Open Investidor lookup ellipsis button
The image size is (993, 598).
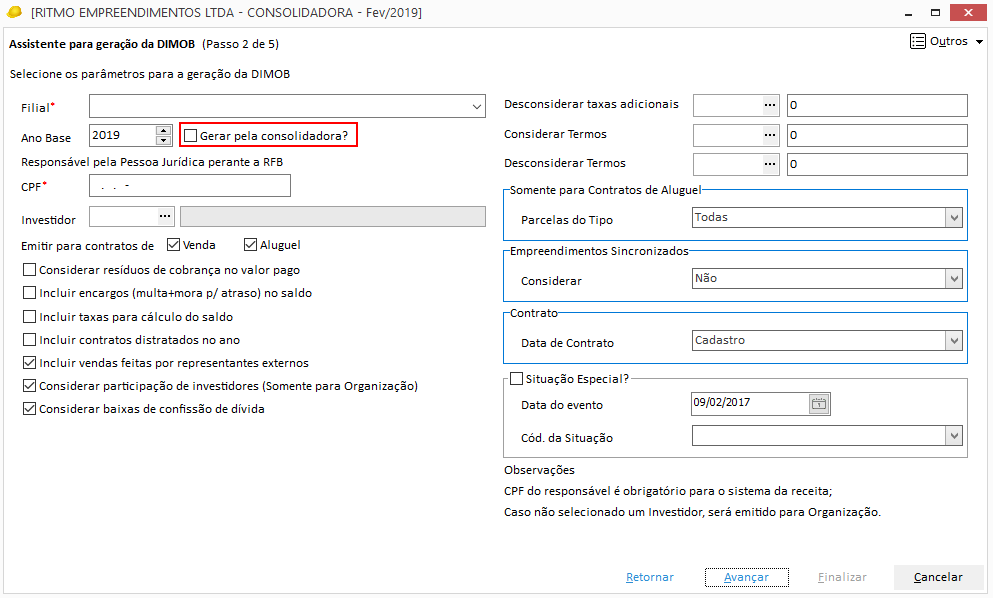[164, 216]
